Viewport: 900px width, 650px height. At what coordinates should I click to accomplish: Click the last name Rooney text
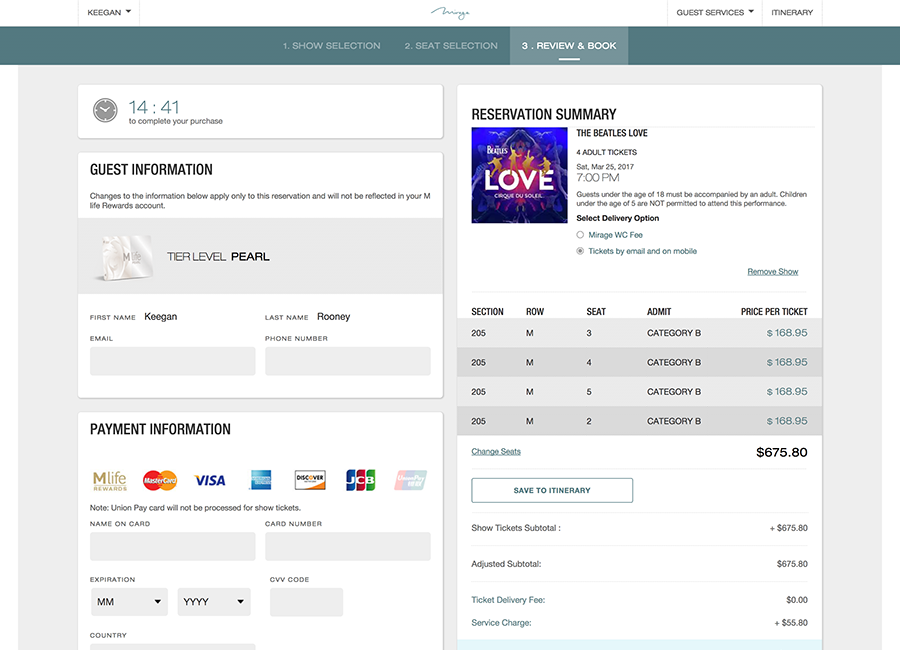point(333,316)
